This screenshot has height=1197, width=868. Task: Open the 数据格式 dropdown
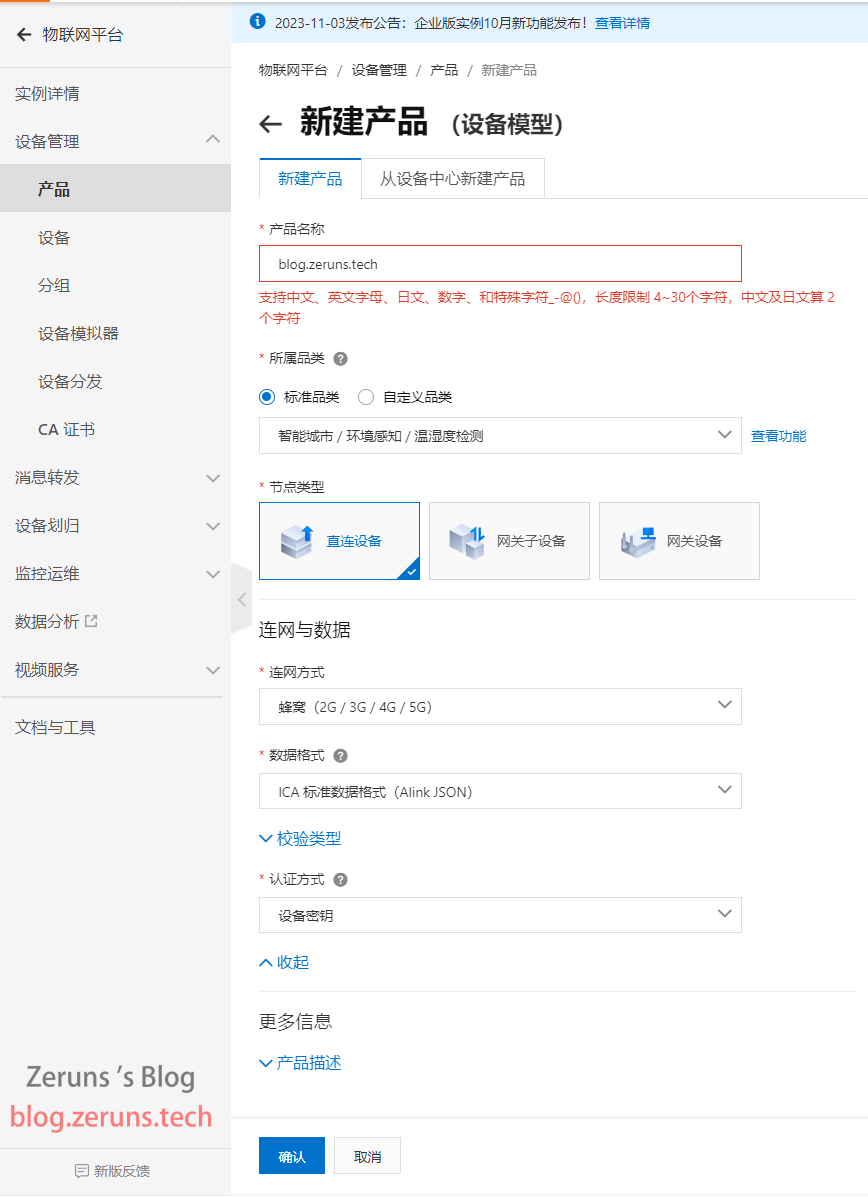click(x=500, y=791)
